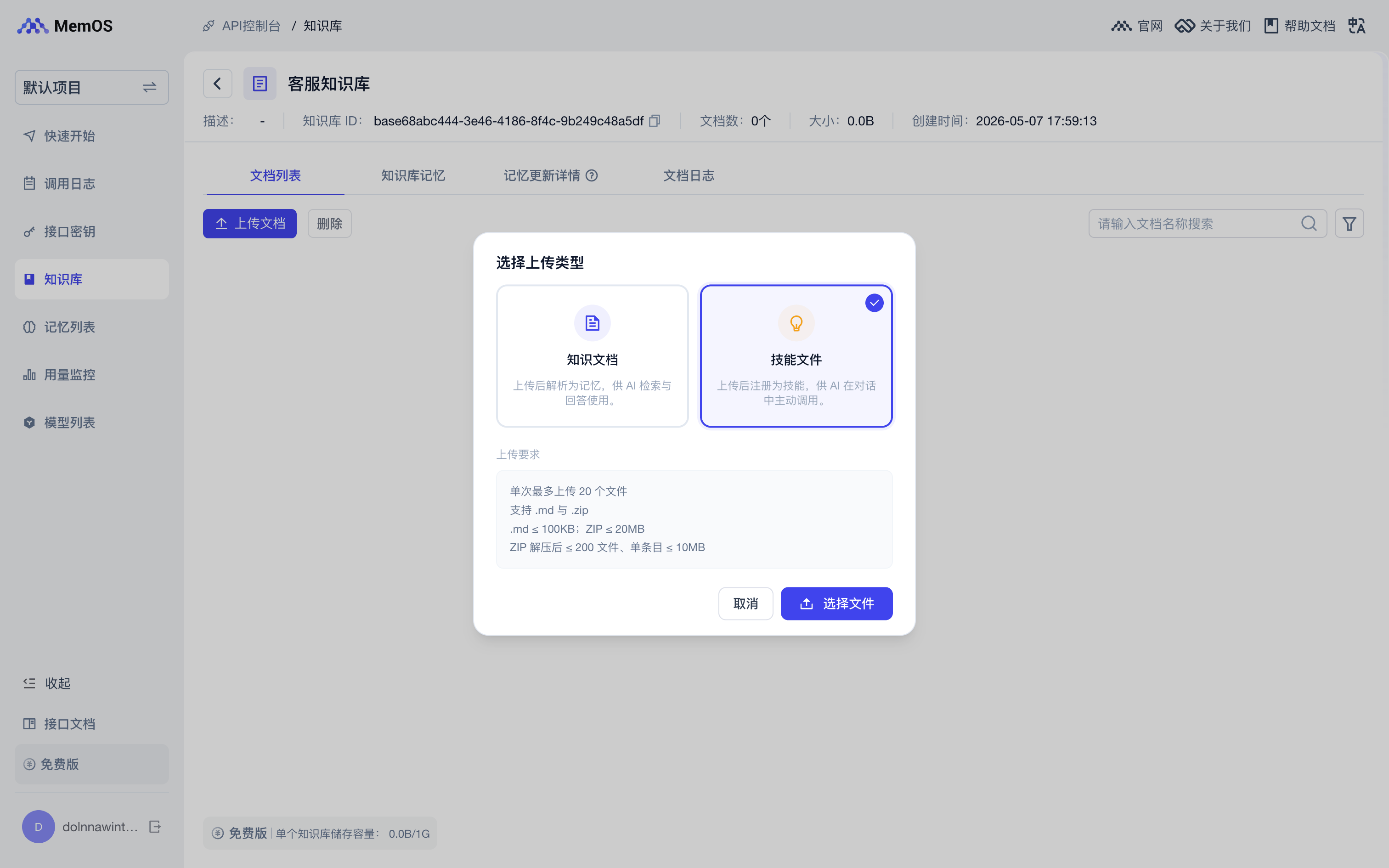The height and width of the screenshot is (868, 1389).
Task: Click the 取消 button
Action: tap(745, 603)
